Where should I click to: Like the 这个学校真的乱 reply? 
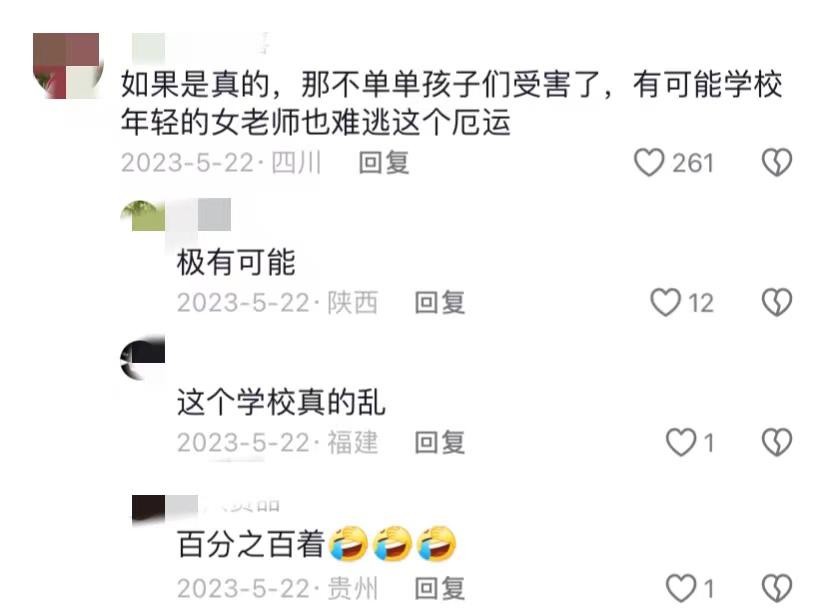681,442
